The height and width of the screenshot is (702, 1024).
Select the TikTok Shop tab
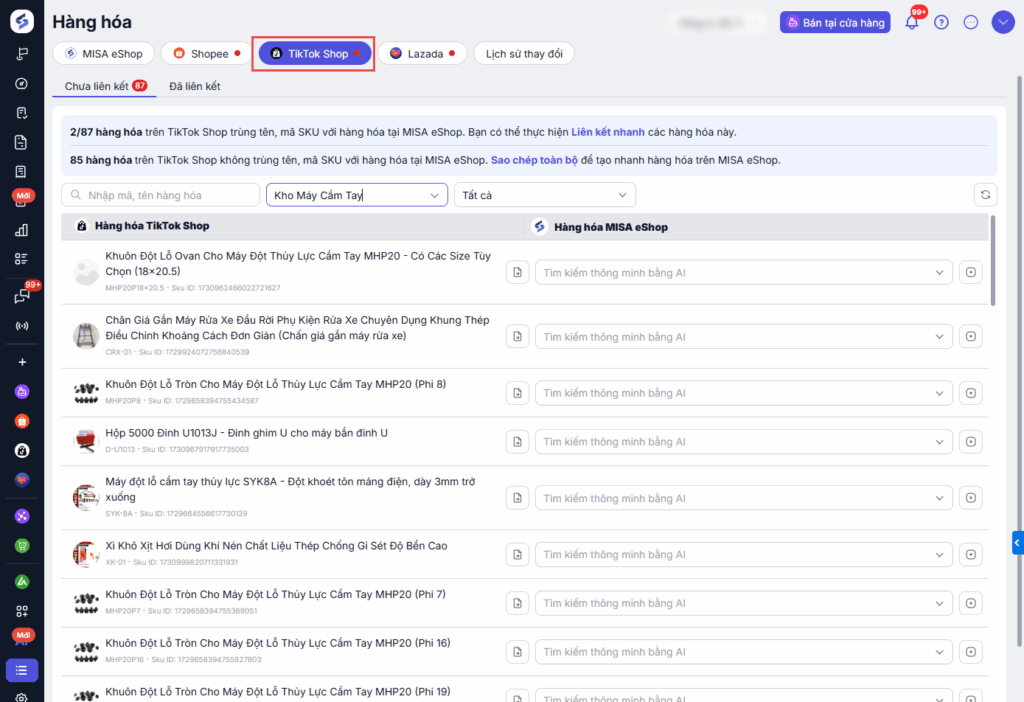point(315,54)
